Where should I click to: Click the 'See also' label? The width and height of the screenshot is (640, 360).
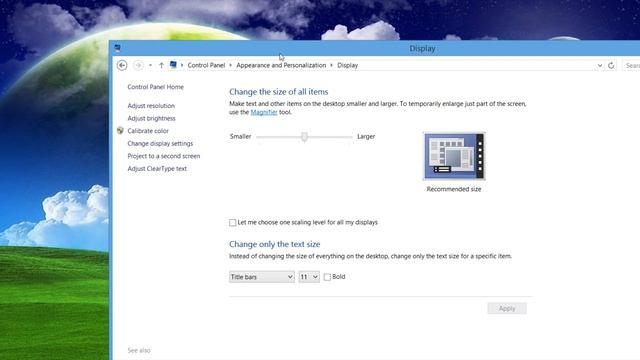(x=139, y=351)
